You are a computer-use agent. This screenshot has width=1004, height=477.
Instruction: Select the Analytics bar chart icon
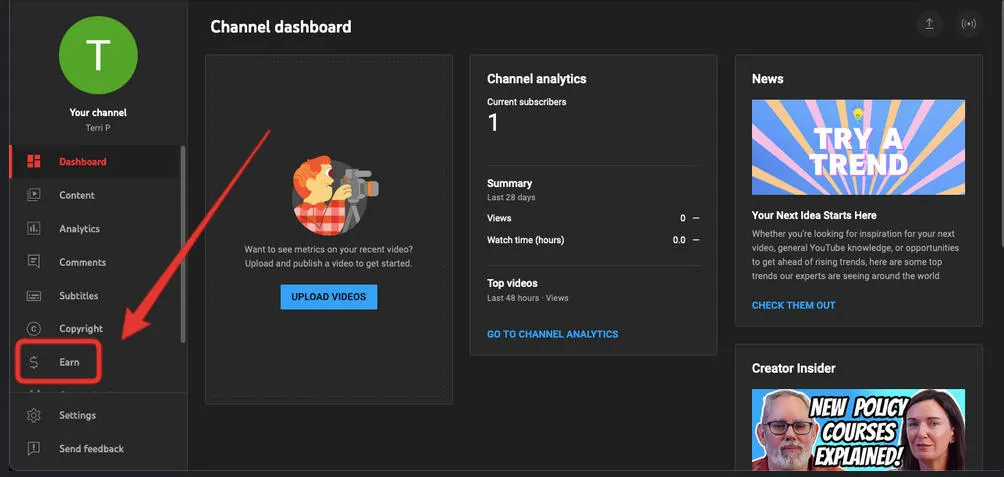click(34, 229)
